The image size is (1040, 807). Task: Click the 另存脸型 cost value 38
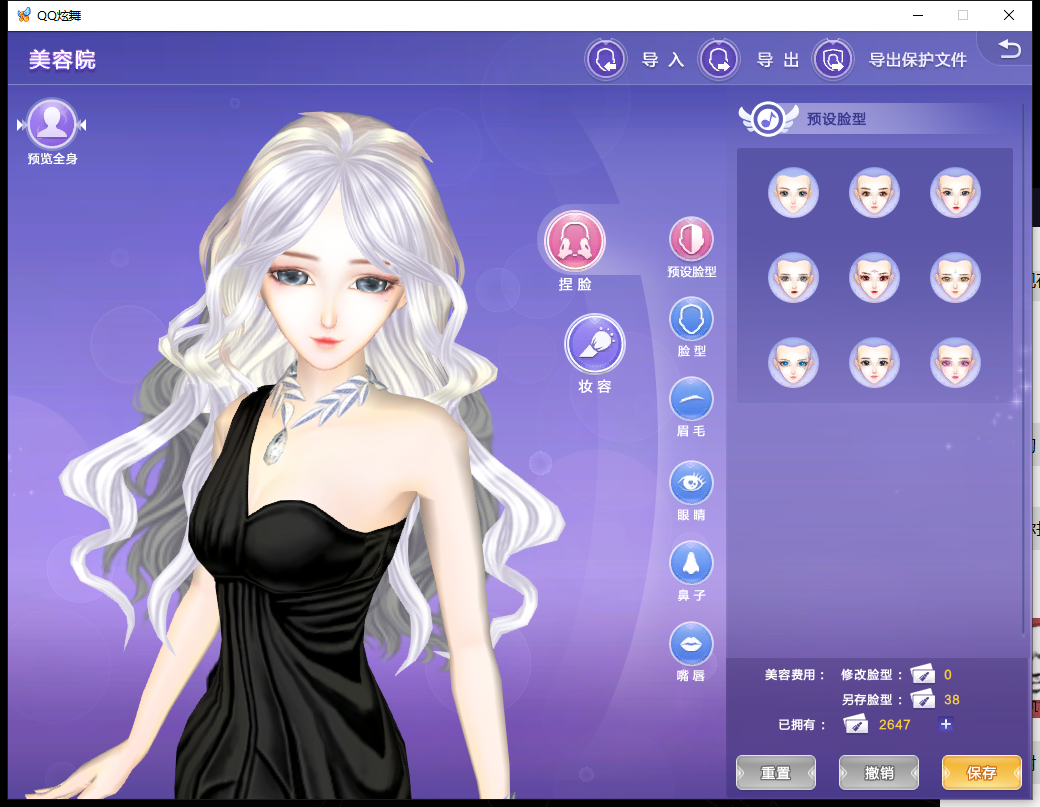coord(952,700)
